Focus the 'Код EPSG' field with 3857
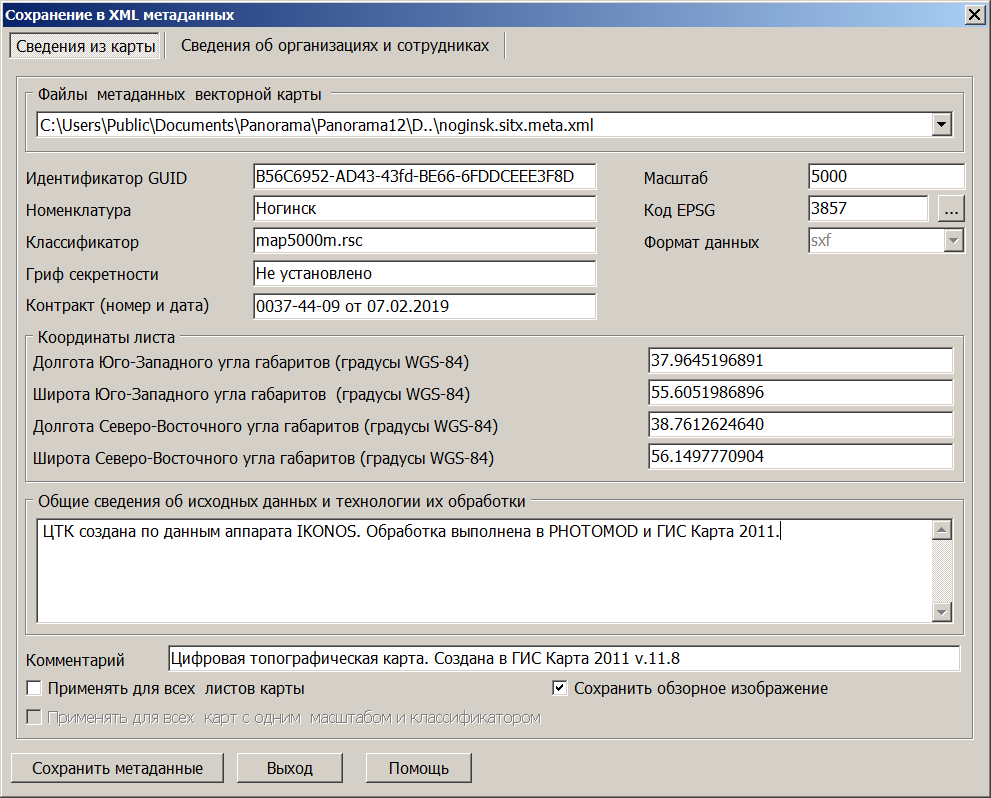Image resolution: width=991 pixels, height=798 pixels. (x=868, y=209)
